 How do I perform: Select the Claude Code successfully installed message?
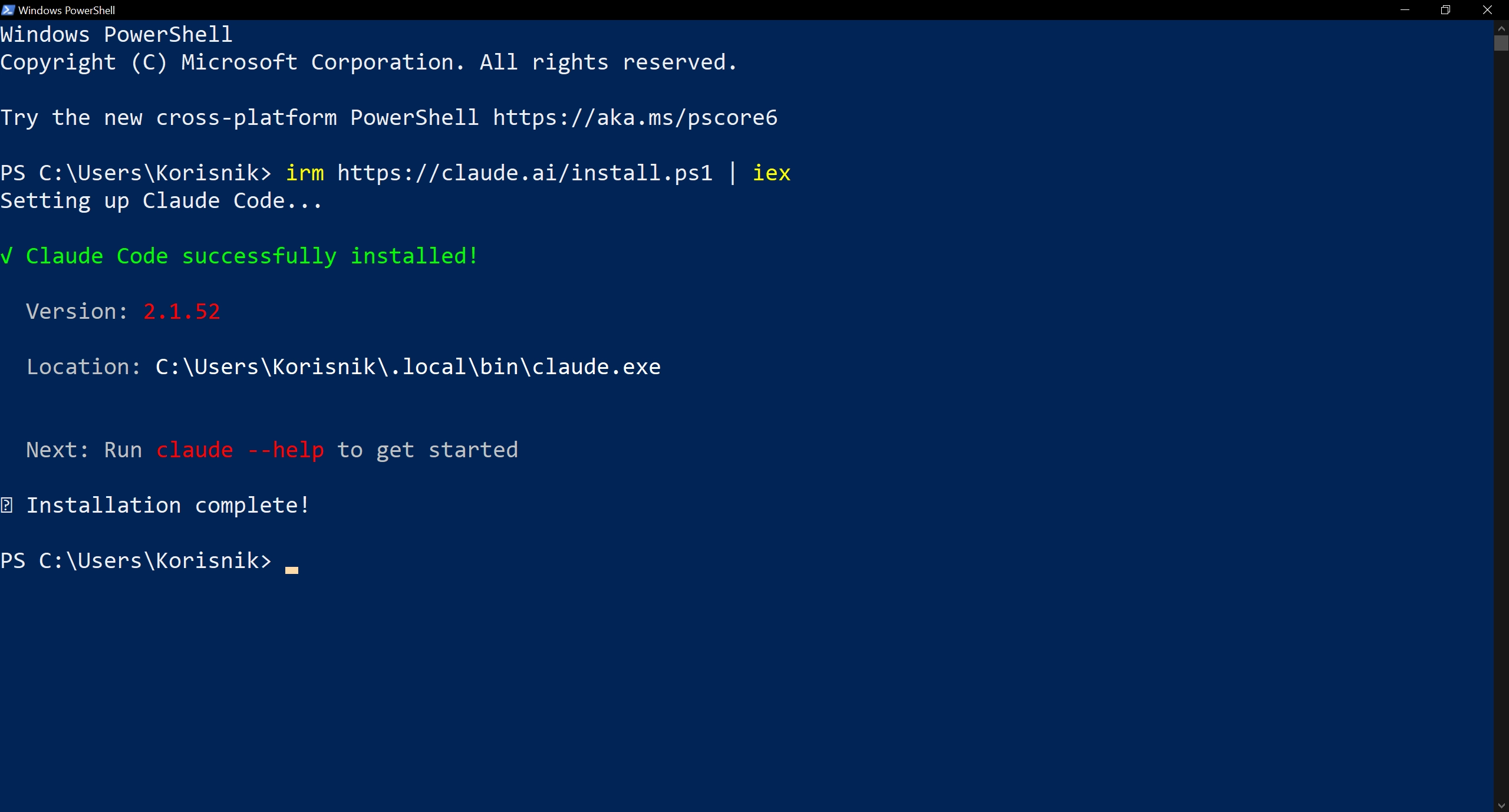coord(251,255)
